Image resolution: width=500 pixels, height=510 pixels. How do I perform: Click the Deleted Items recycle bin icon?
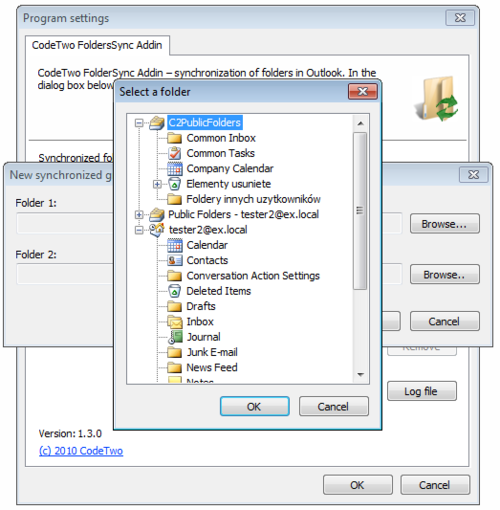pyautogui.click(x=175, y=291)
